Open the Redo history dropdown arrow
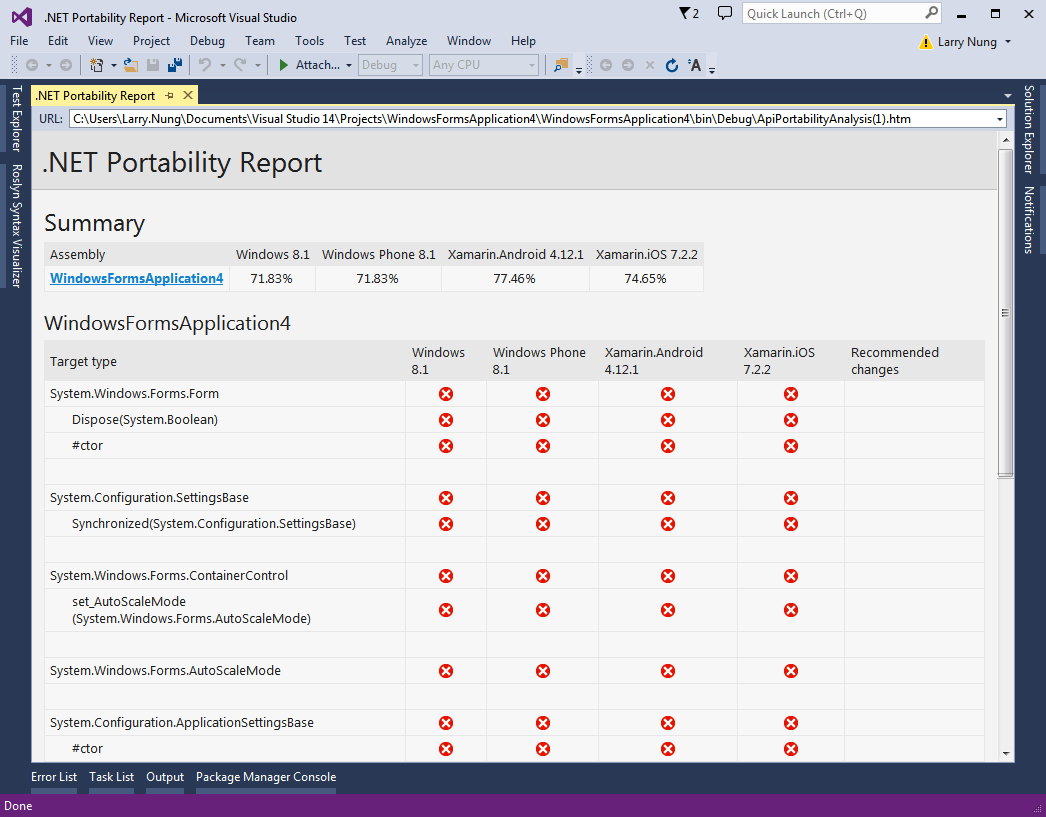The height and width of the screenshot is (817, 1046). pos(257,65)
